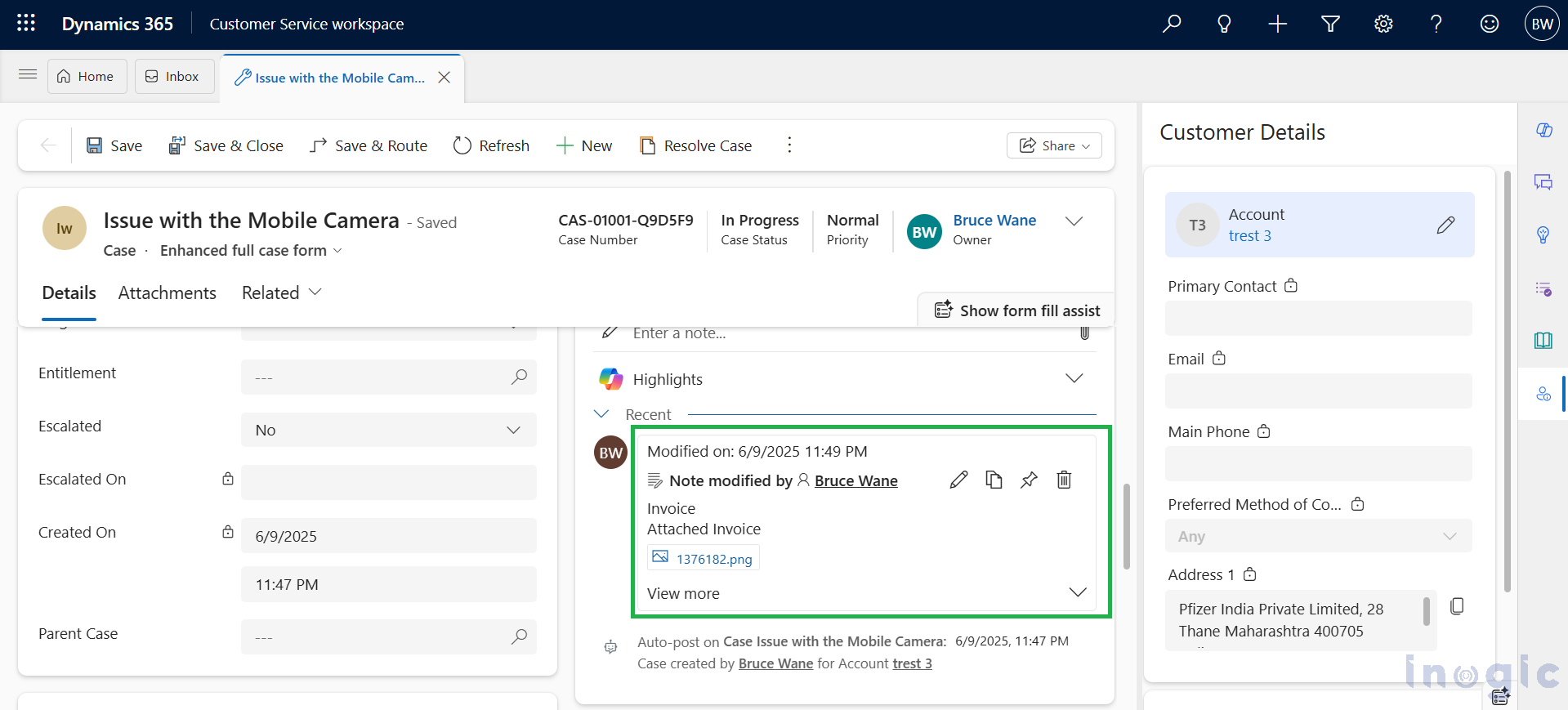The image size is (1568, 710).
Task: Go back with the left arrow
Action: (48, 145)
